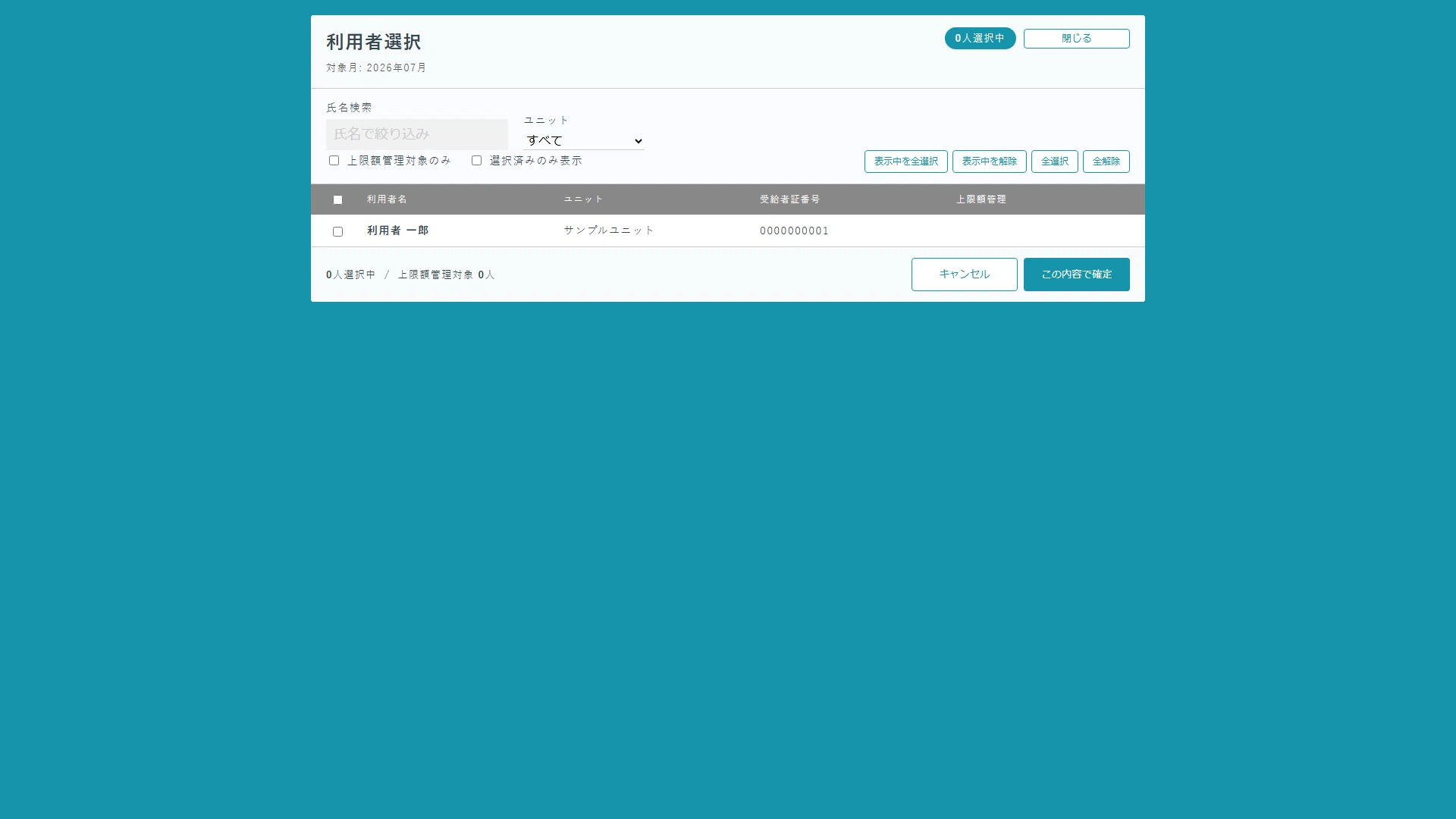Select all users with the 全選択 button

(x=1054, y=162)
